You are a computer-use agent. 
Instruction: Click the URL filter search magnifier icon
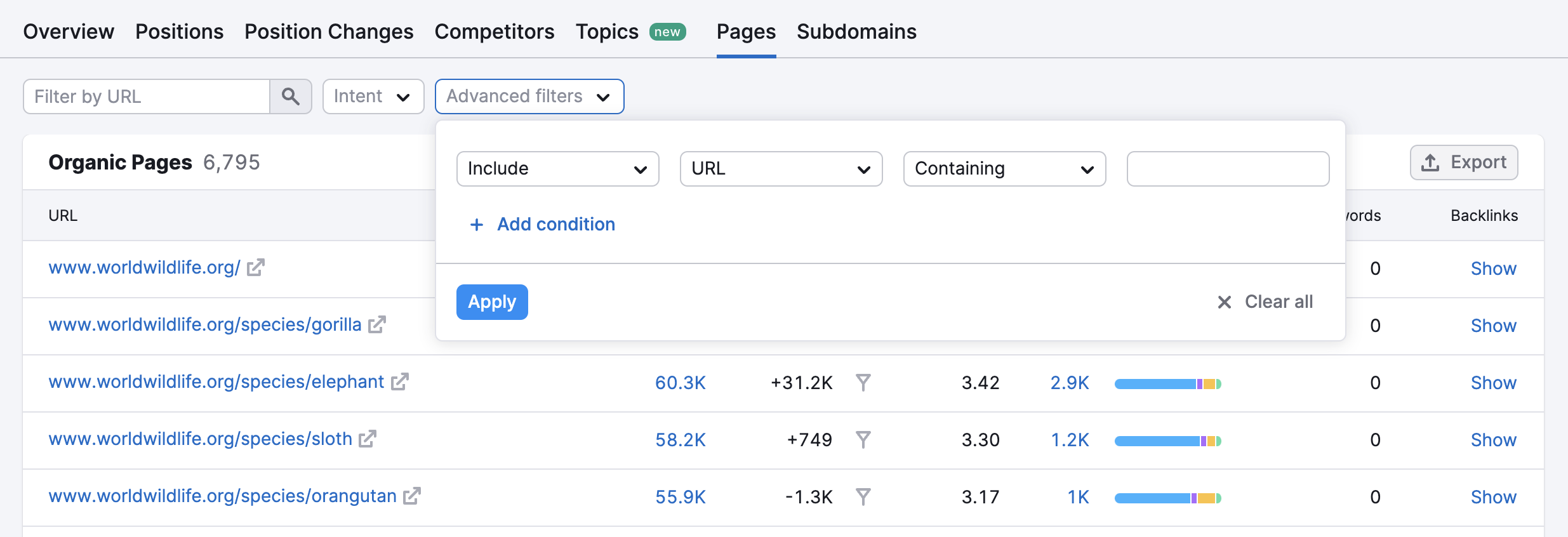point(291,96)
